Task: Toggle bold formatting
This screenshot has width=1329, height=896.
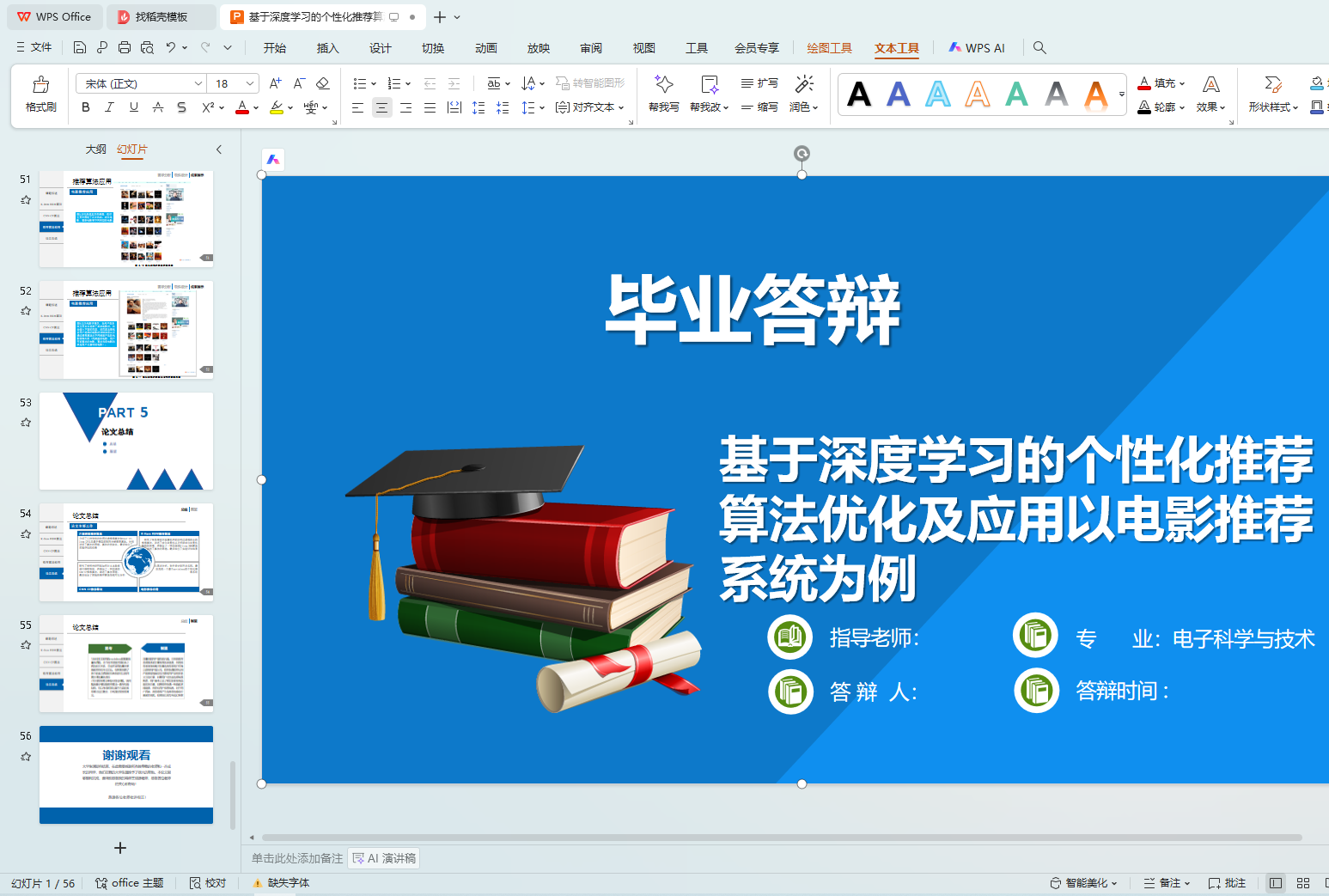Action: click(85, 107)
